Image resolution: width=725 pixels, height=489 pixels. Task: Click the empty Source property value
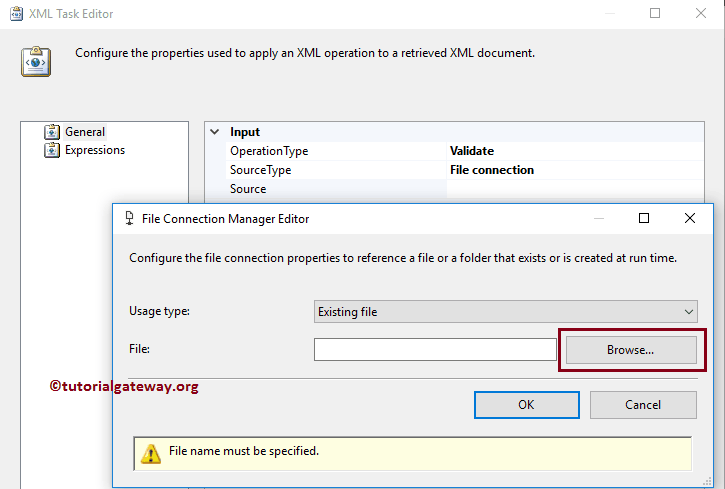[x=575, y=189]
